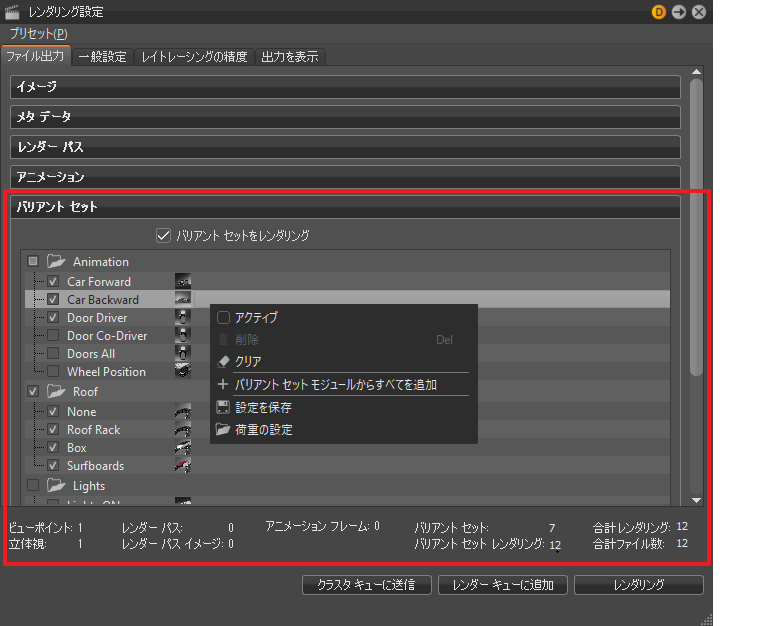Click the floppy disk icon beside 設定を保存
The height and width of the screenshot is (626, 768).
coord(223,407)
